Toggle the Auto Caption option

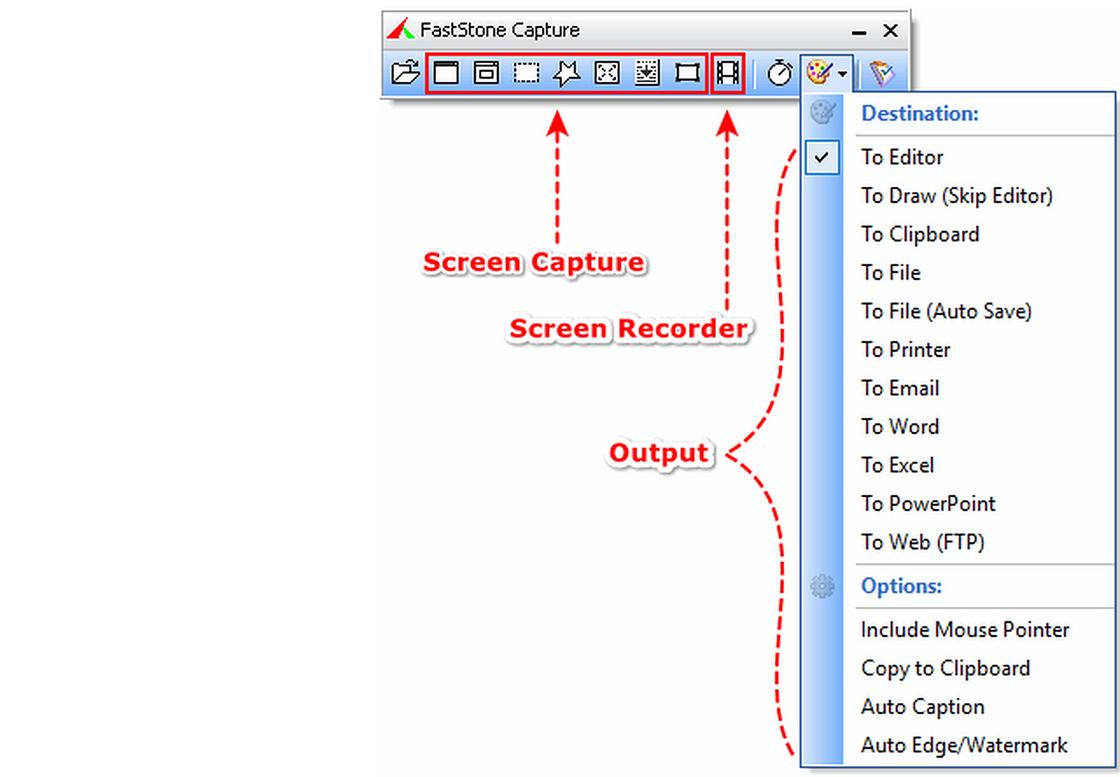[x=957, y=707]
